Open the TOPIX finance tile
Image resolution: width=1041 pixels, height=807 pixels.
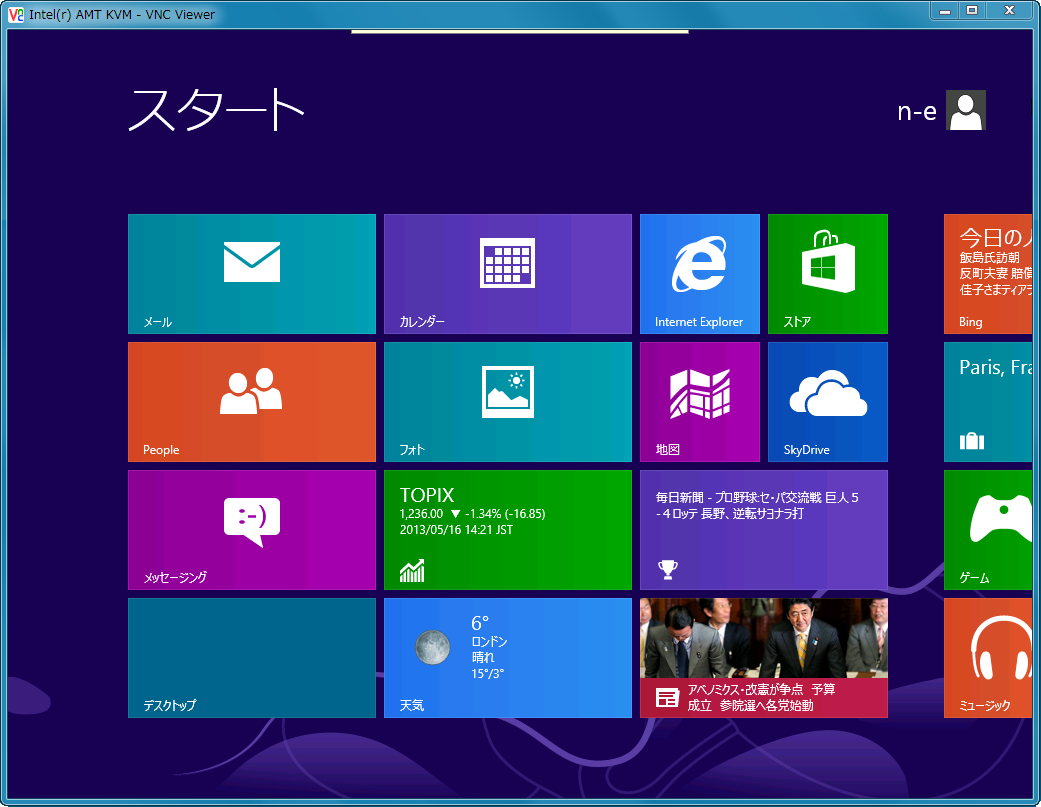pyautogui.click(x=508, y=530)
